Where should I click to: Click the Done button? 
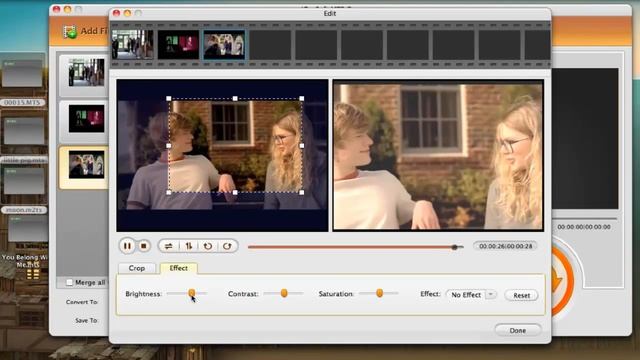(518, 330)
